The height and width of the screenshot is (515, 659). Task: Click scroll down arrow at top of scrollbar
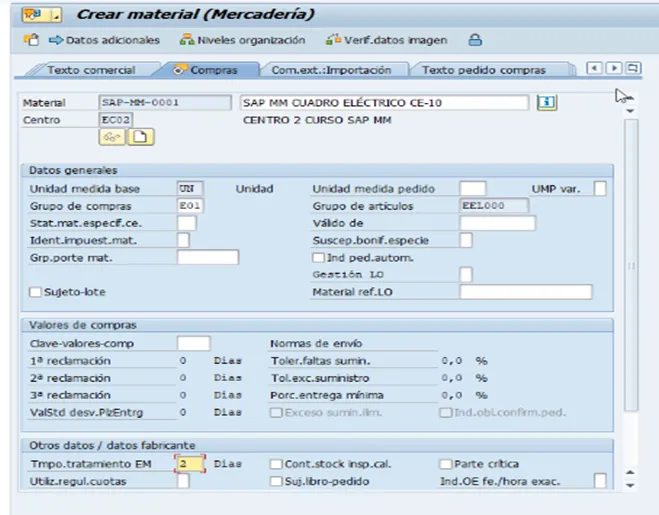pyautogui.click(x=630, y=111)
